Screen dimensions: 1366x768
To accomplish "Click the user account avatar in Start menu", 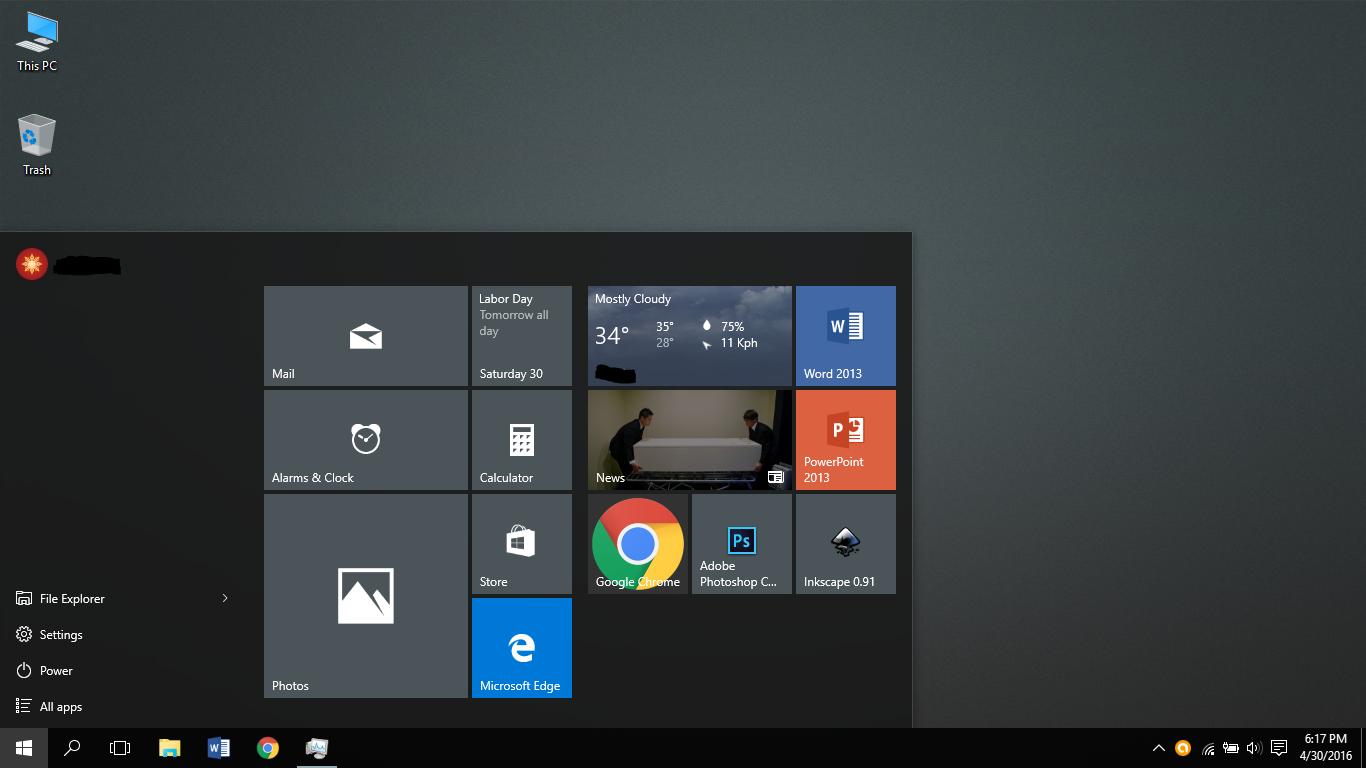I will tap(32, 264).
